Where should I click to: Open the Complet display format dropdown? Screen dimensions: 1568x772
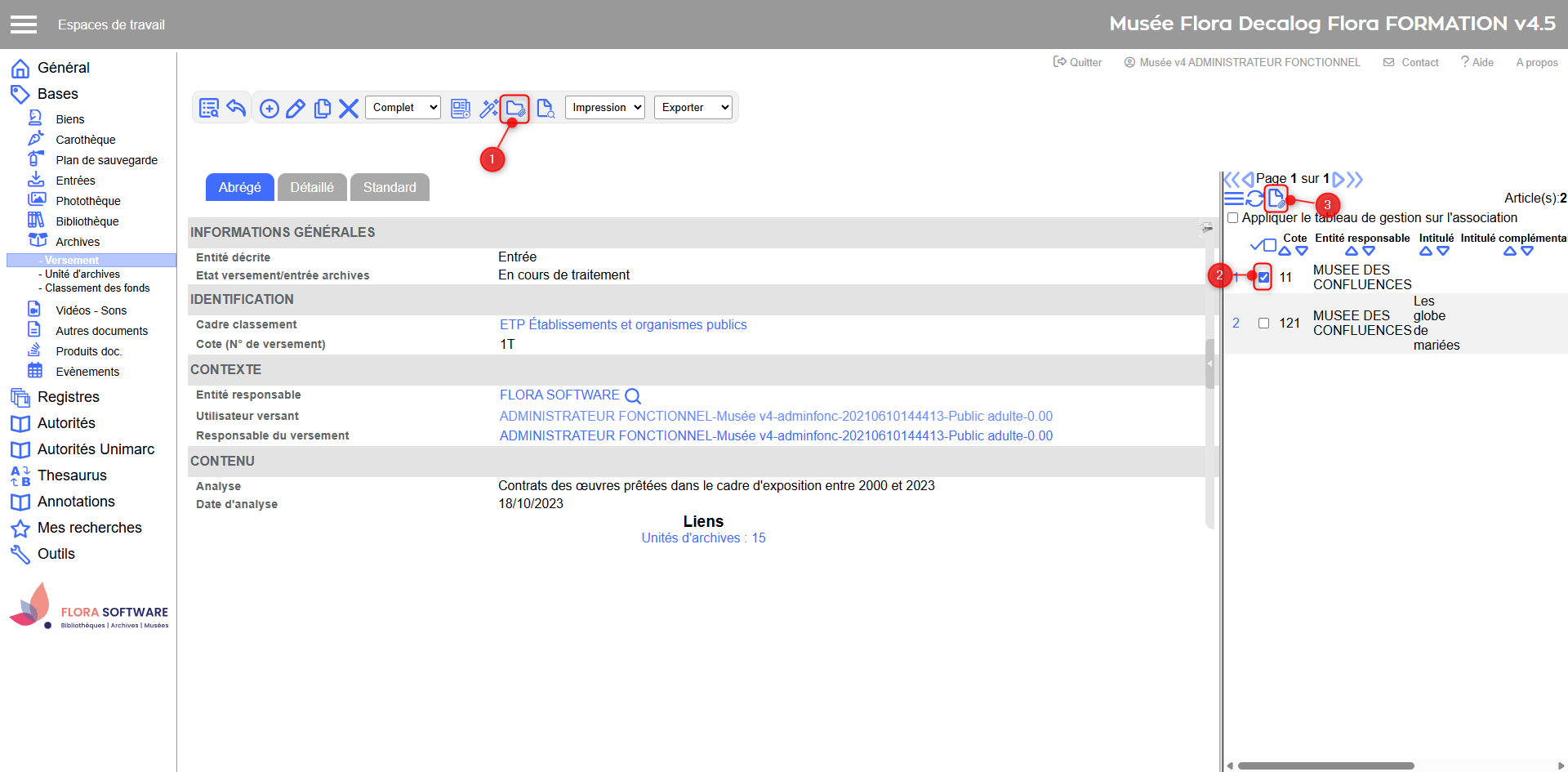point(403,108)
